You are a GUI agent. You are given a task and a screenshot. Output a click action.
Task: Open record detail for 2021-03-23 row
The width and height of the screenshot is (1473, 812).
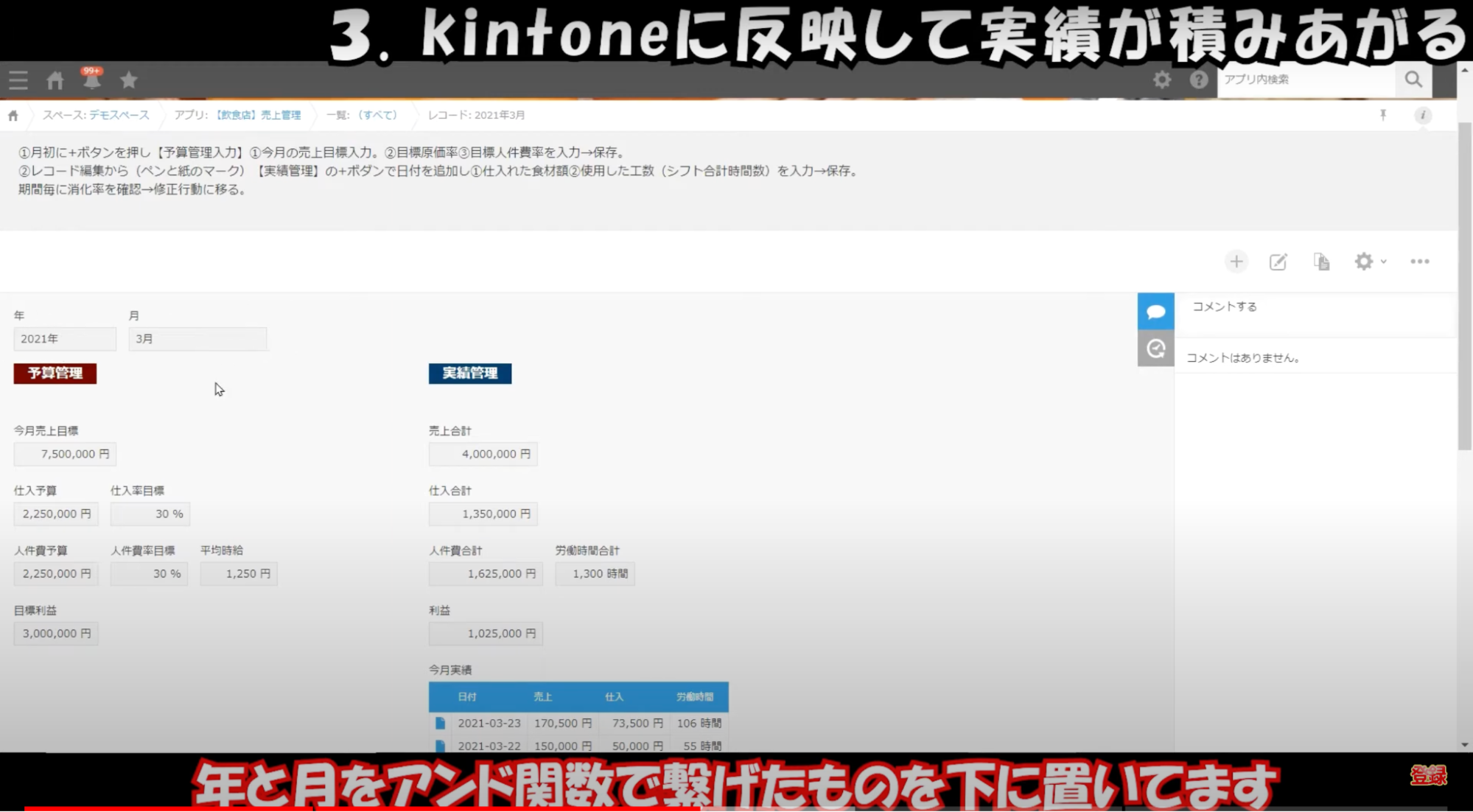coord(440,724)
